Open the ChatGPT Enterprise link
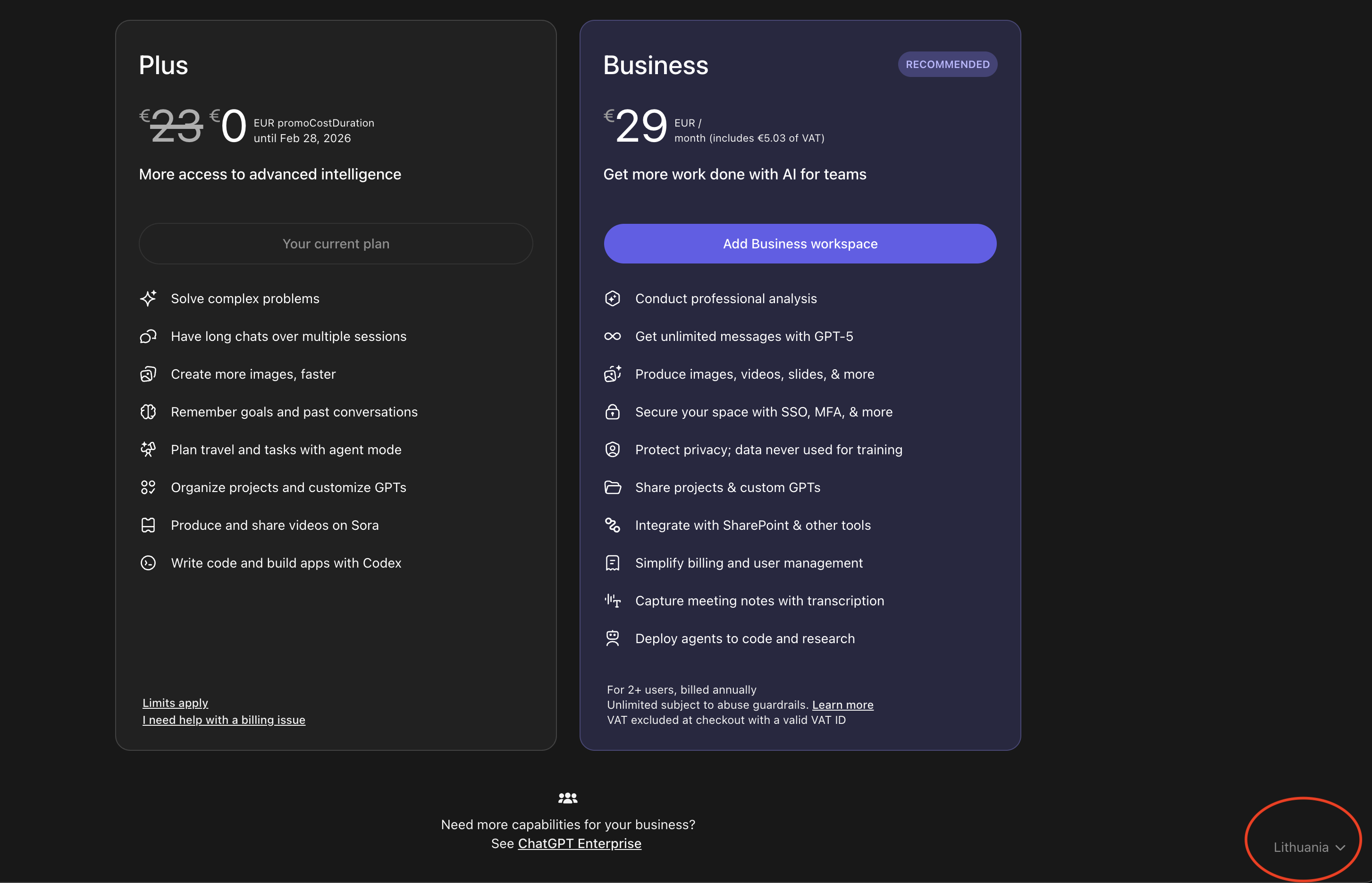The image size is (1372, 883). point(580,843)
